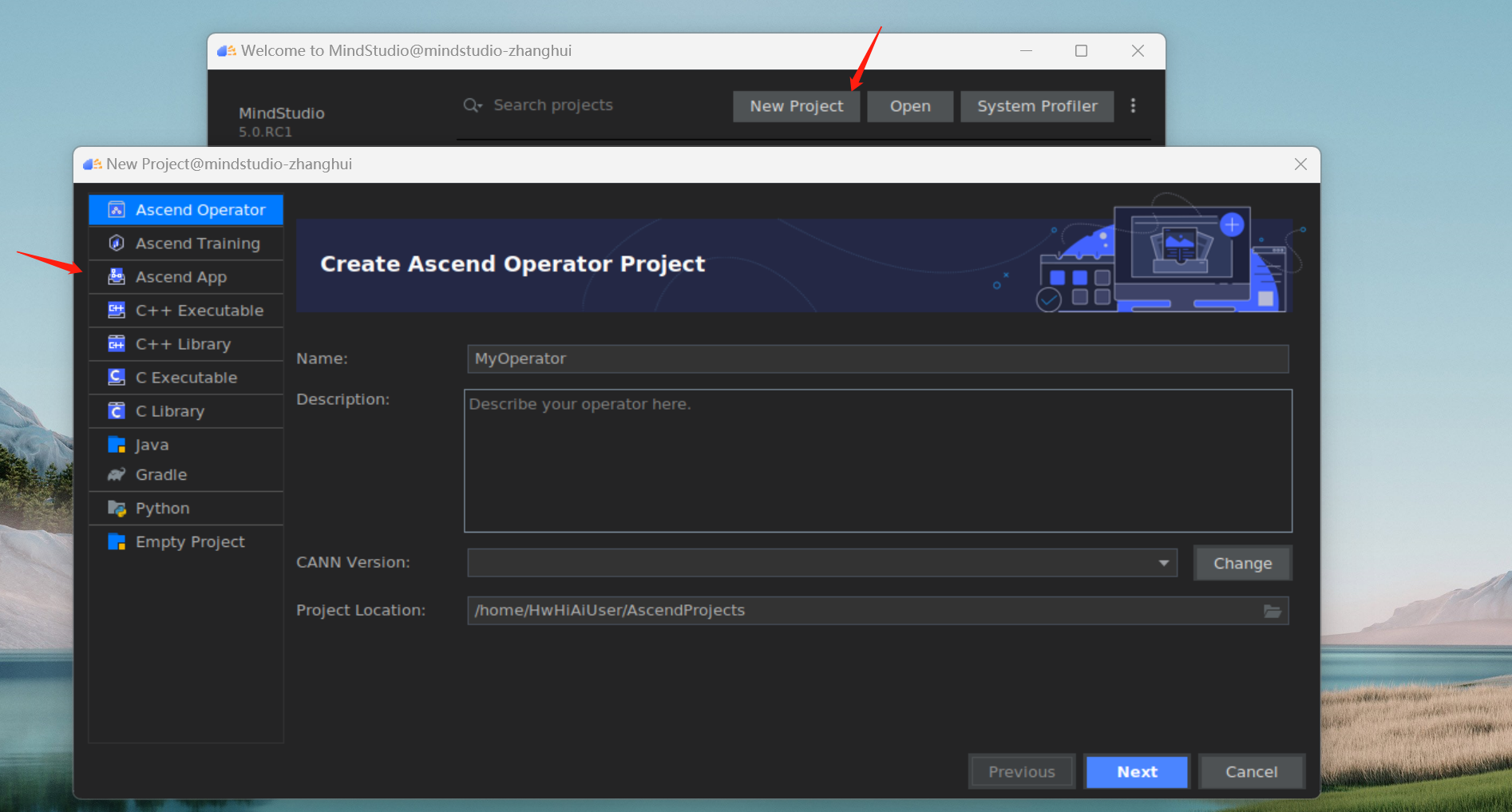Click the search magnifier icon in Welcome window
The height and width of the screenshot is (812, 1512).
(473, 105)
